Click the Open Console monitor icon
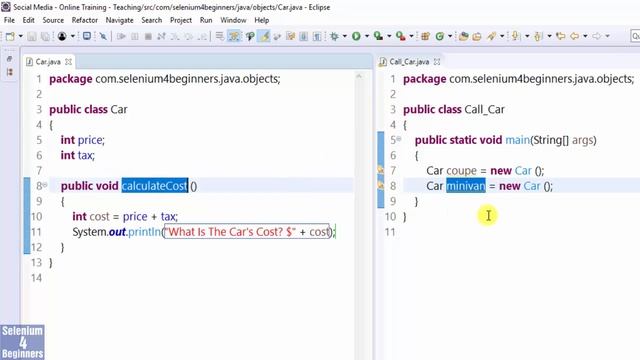Viewport: 640px width, 360px height. (87, 36)
